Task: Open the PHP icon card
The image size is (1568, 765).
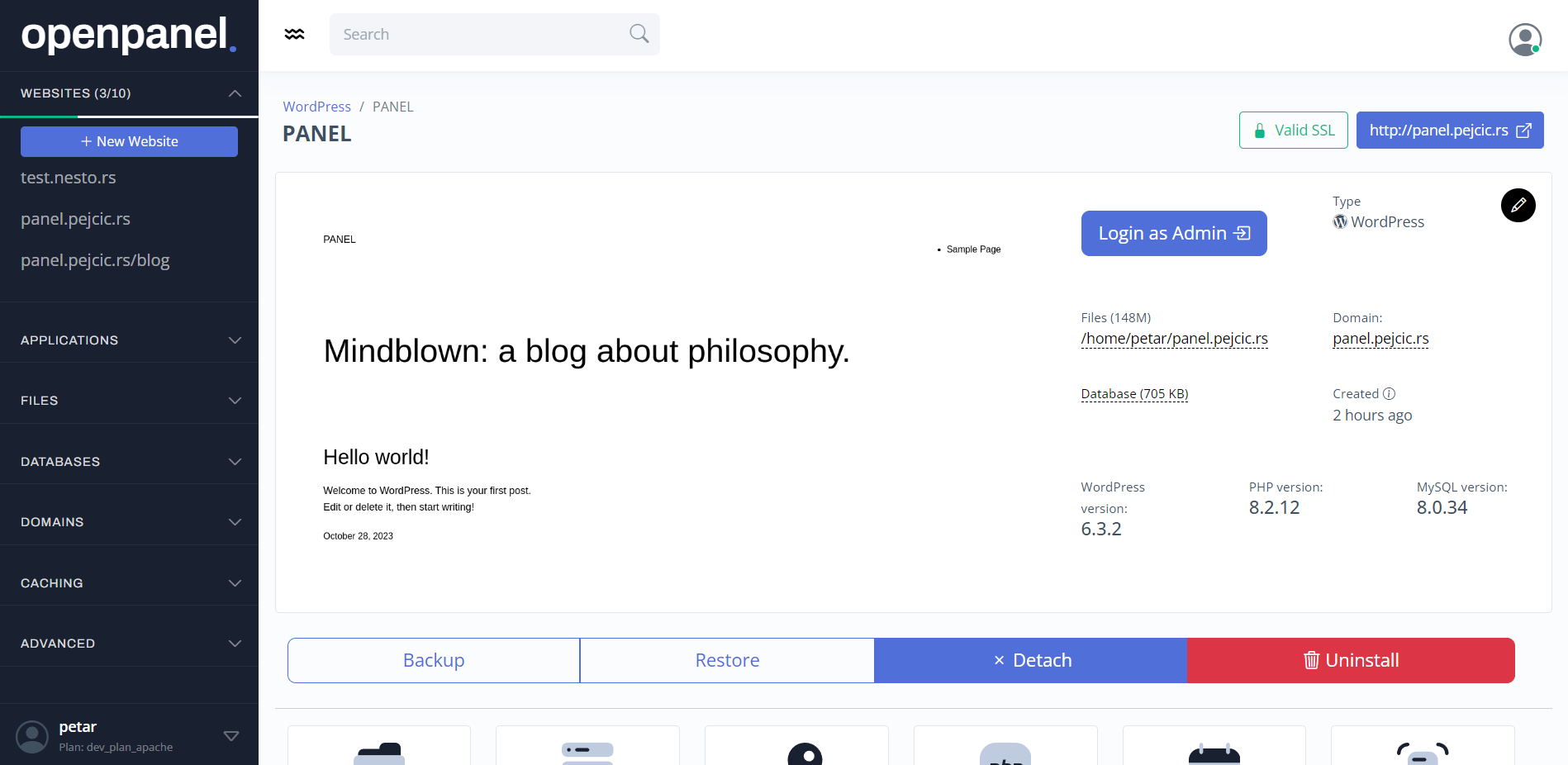Action: tap(1005, 748)
